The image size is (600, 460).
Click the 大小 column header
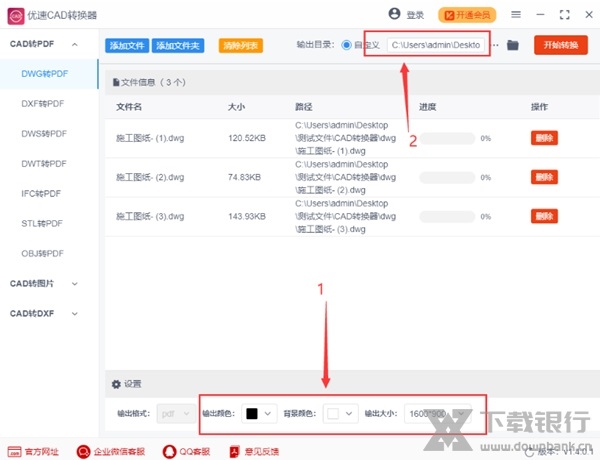236,107
